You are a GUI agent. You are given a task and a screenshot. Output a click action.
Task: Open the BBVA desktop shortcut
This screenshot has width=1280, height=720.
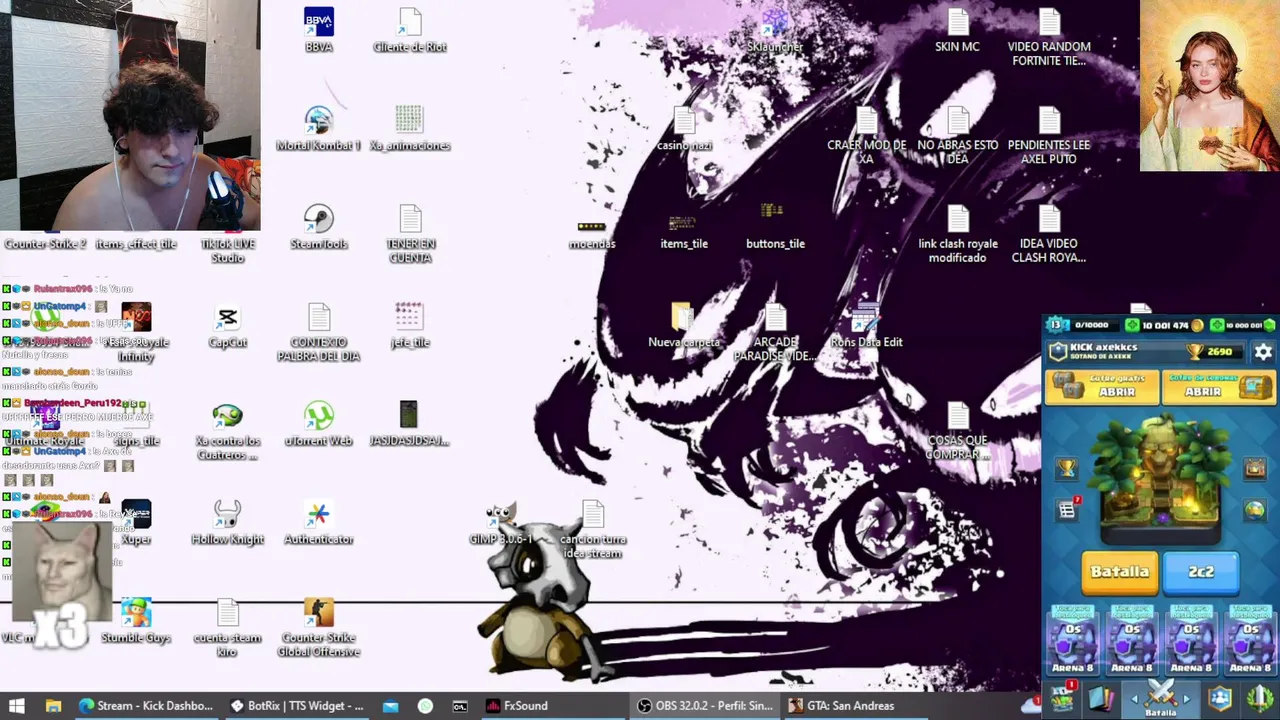319,30
